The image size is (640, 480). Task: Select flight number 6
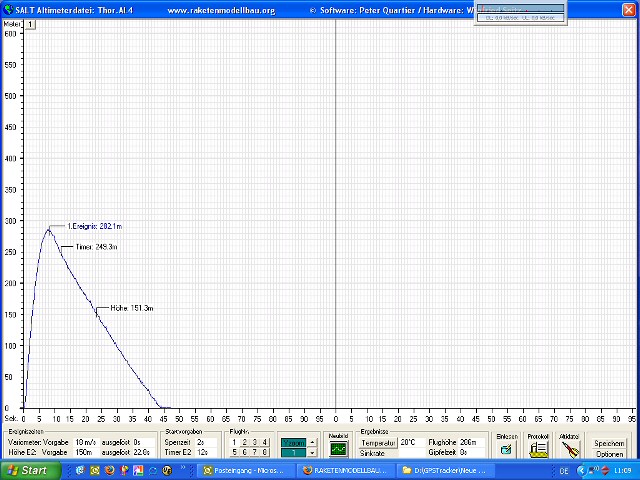pyautogui.click(x=244, y=452)
